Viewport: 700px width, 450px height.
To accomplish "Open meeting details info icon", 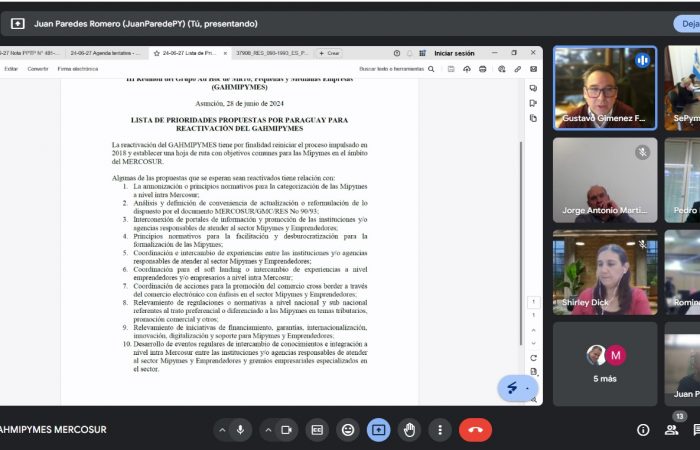I will point(643,430).
